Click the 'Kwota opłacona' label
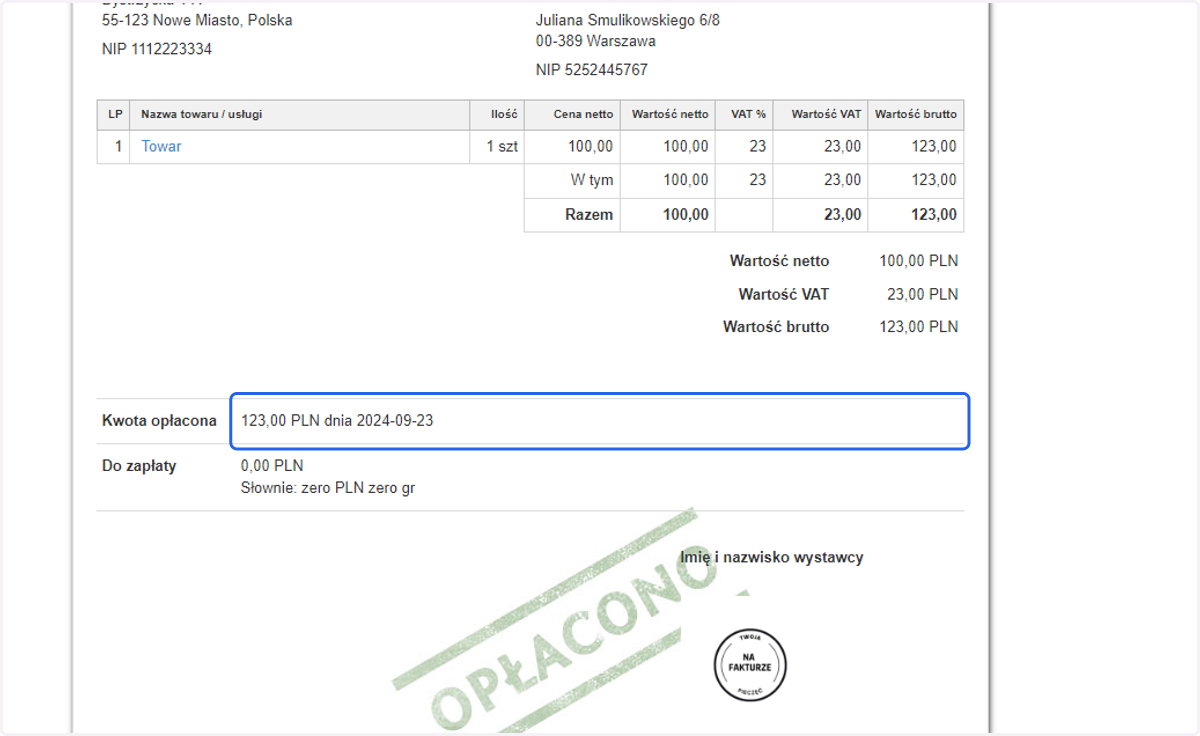This screenshot has width=1200, height=736. click(159, 421)
